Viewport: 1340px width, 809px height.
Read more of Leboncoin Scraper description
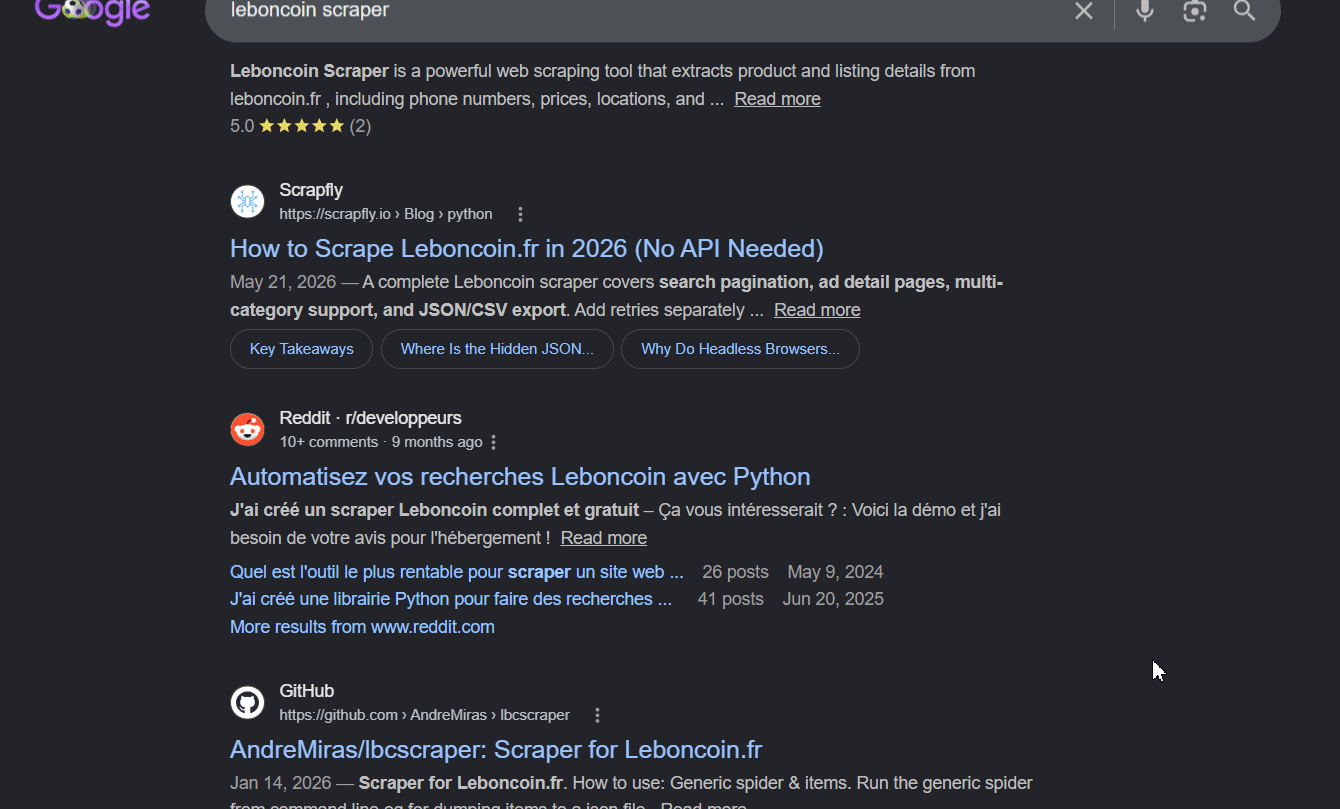pos(777,99)
